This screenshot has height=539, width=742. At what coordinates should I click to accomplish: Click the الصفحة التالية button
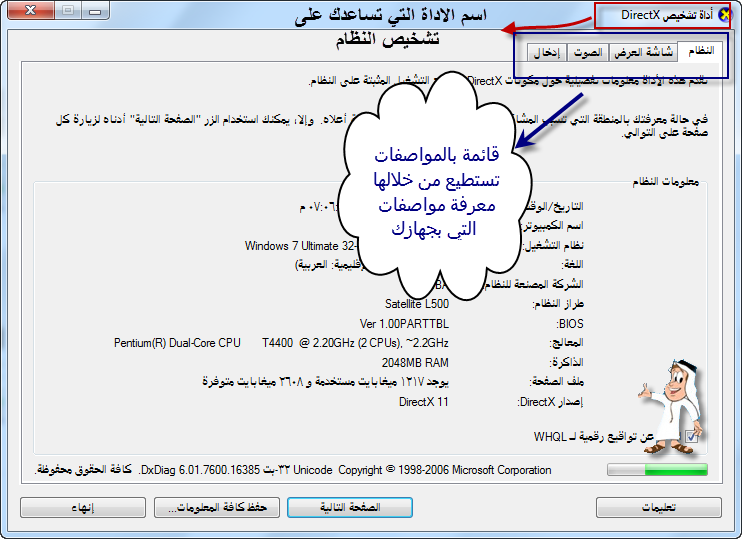[350, 507]
